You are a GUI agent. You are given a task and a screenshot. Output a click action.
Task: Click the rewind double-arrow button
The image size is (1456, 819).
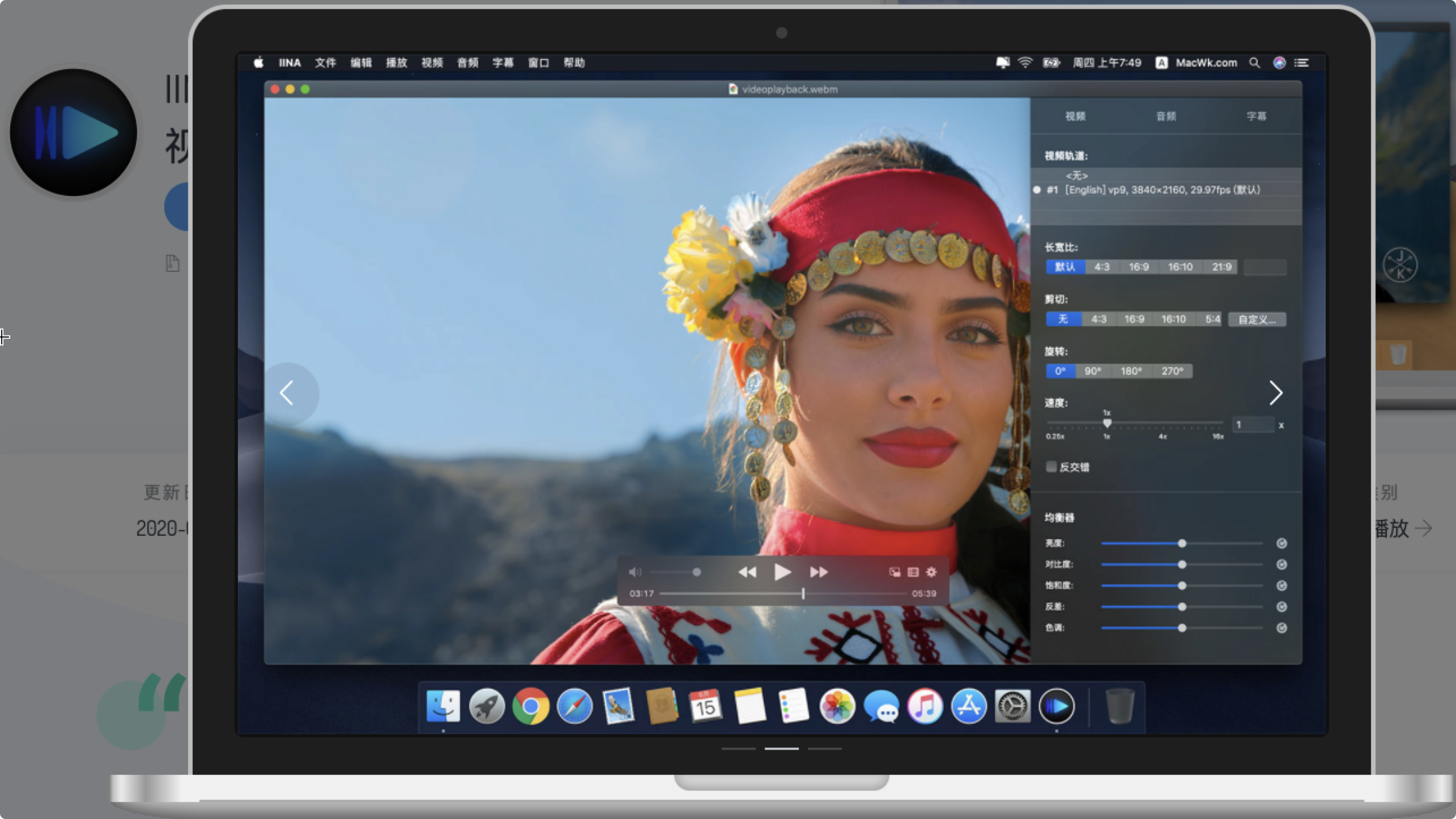(747, 572)
